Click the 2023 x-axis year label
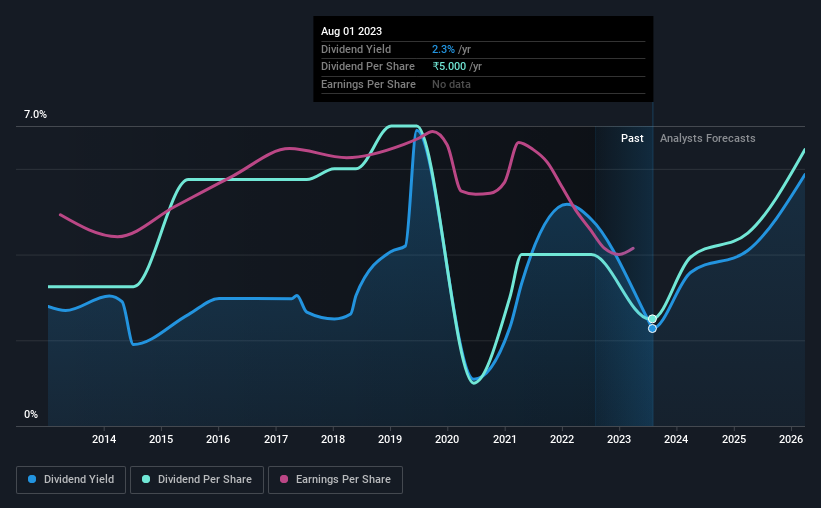Screen dimensions: 821x508 tap(619, 439)
